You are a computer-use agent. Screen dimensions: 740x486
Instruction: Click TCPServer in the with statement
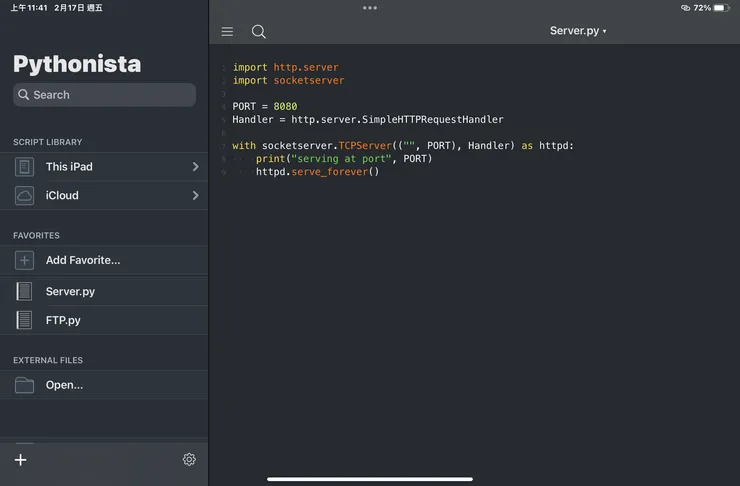tap(365, 146)
